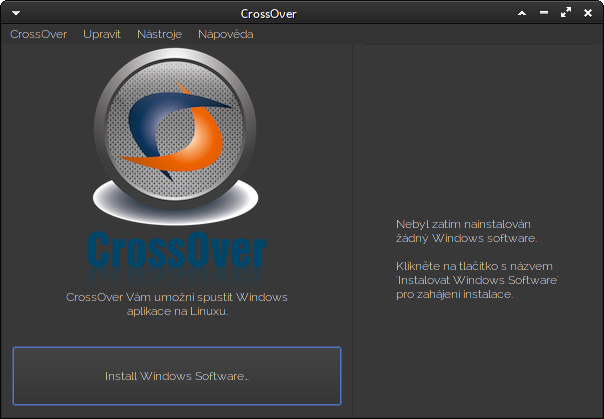Maximize the CrossOver window

tap(566, 13)
